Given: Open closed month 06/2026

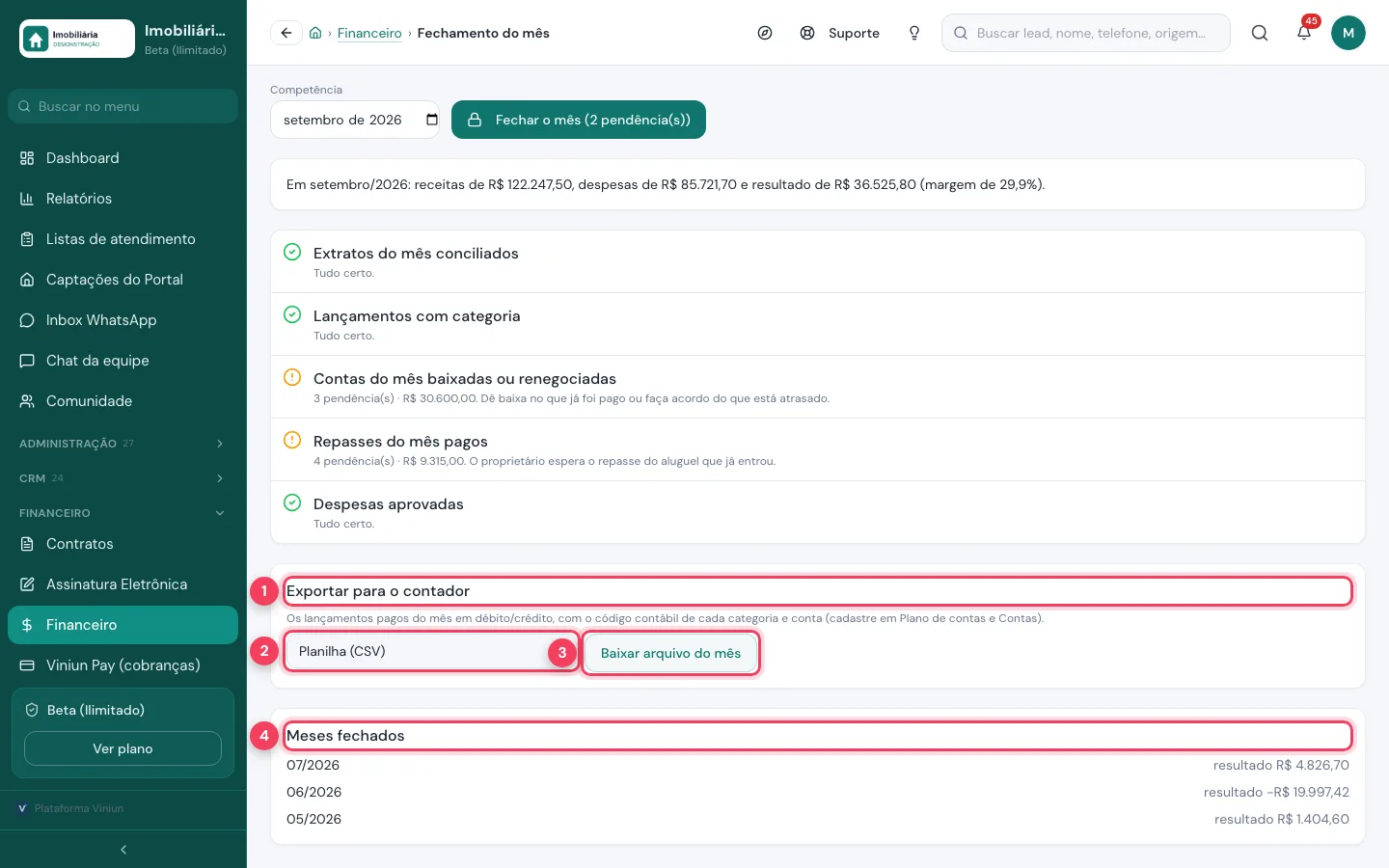Looking at the screenshot, I should [818, 792].
